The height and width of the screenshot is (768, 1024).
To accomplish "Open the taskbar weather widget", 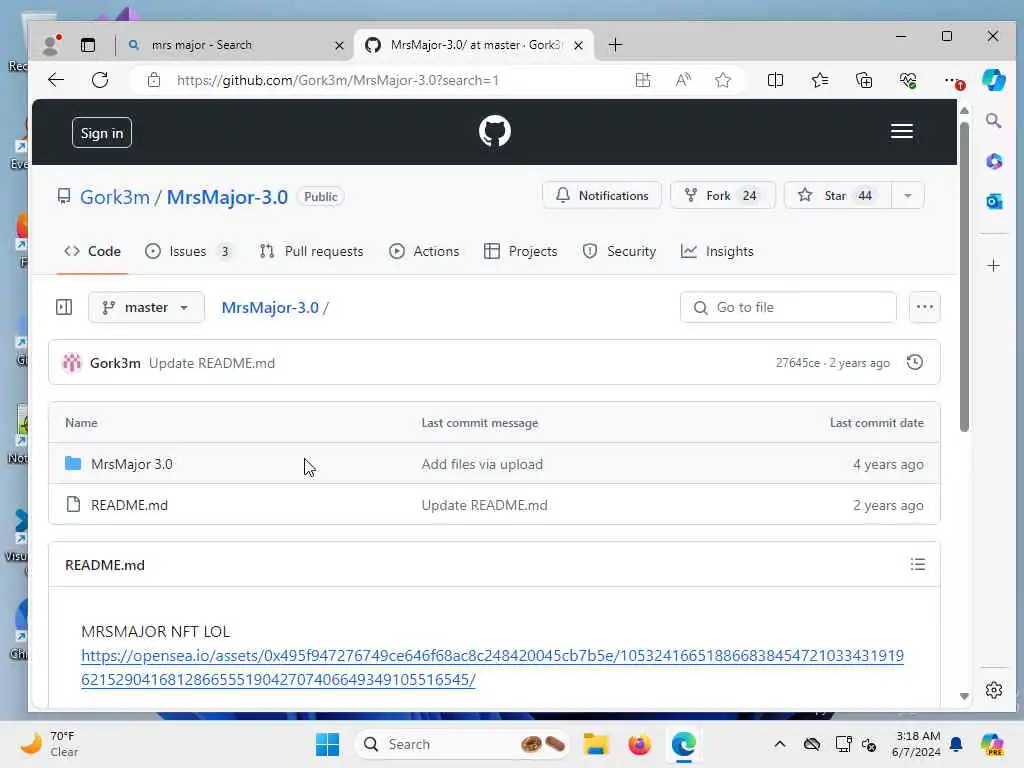I will tap(49, 744).
